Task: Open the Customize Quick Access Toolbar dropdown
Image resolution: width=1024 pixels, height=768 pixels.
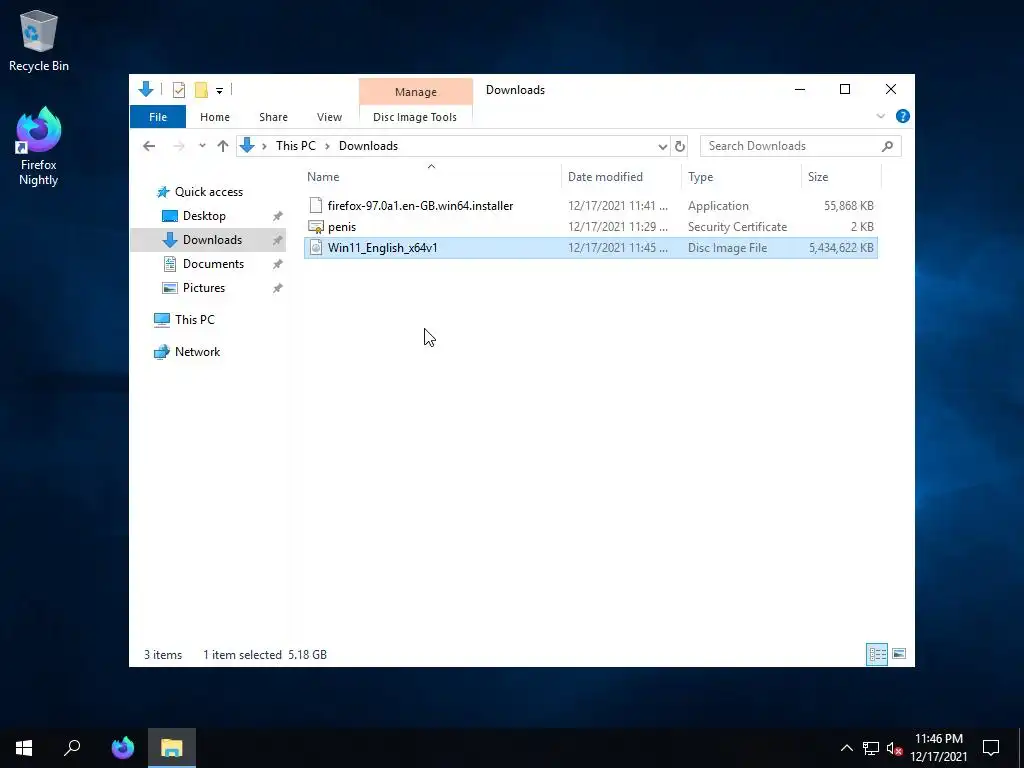Action: coord(219,91)
